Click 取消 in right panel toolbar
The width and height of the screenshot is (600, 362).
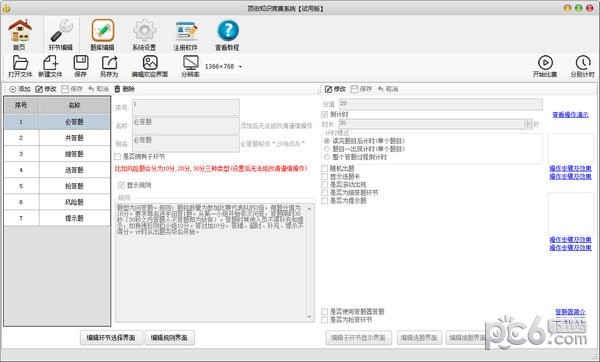388,89
